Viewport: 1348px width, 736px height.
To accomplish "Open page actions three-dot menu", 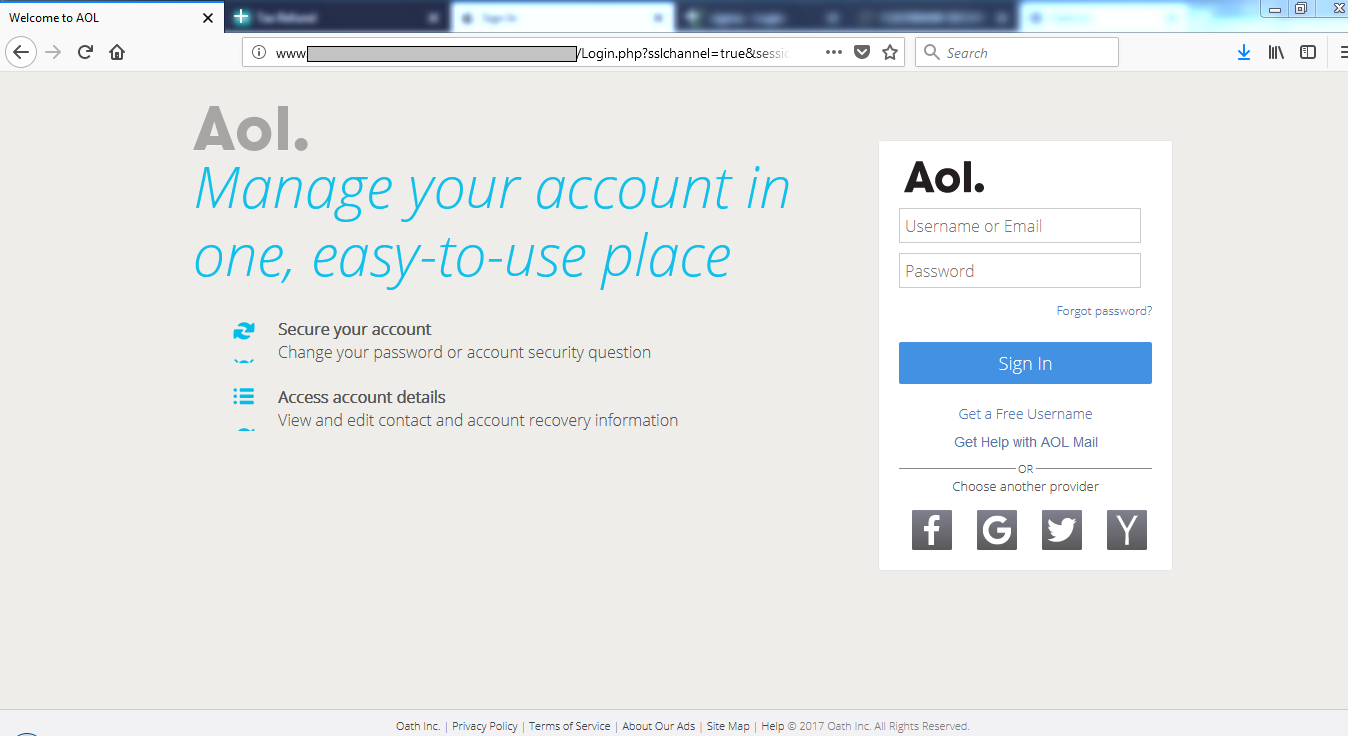I will tap(833, 53).
